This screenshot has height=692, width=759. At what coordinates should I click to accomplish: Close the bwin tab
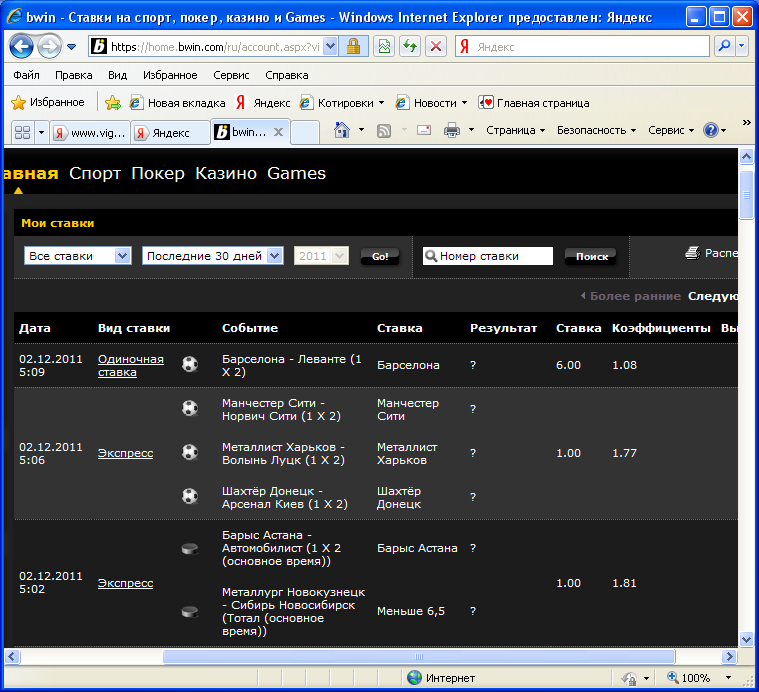[x=278, y=132]
